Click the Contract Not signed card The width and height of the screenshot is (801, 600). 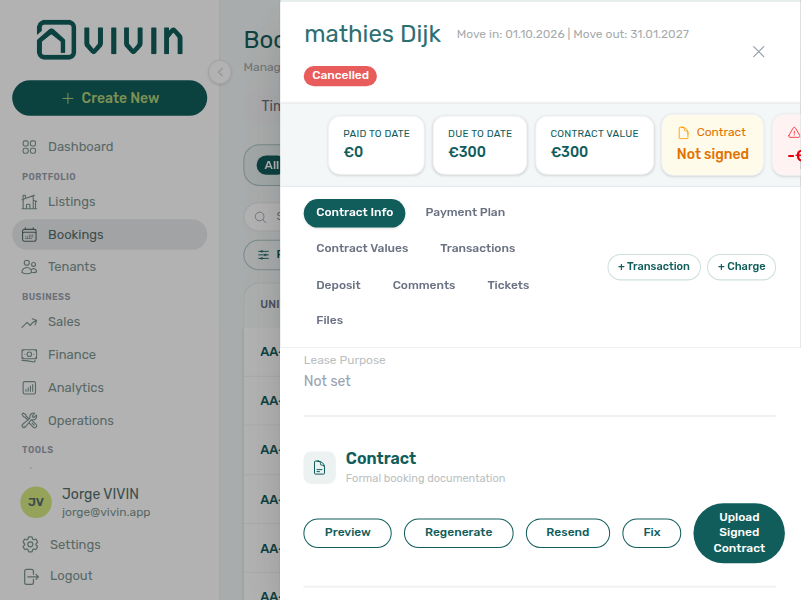pyautogui.click(x=713, y=146)
